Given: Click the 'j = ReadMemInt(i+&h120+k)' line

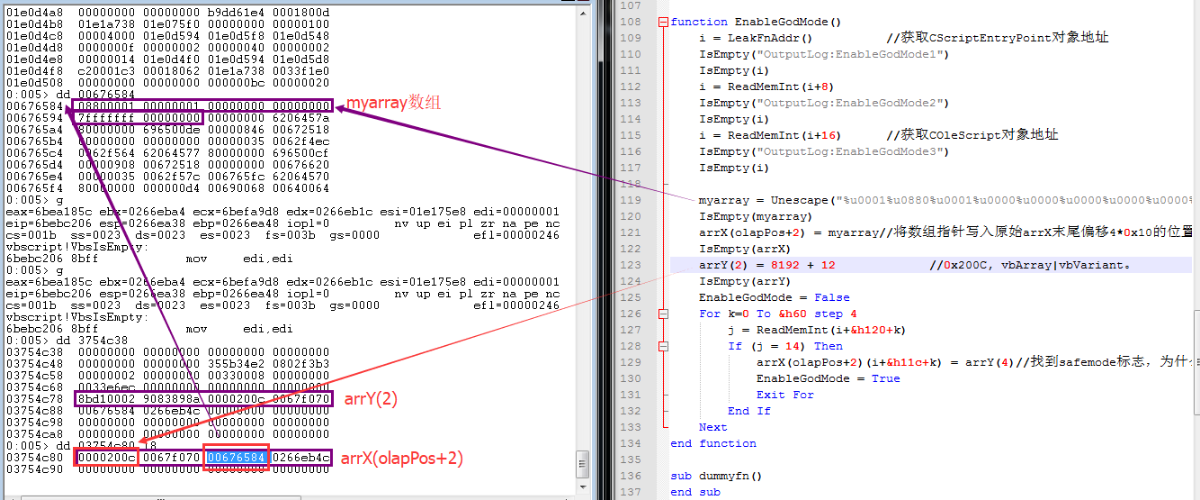Looking at the screenshot, I should 817,329.
